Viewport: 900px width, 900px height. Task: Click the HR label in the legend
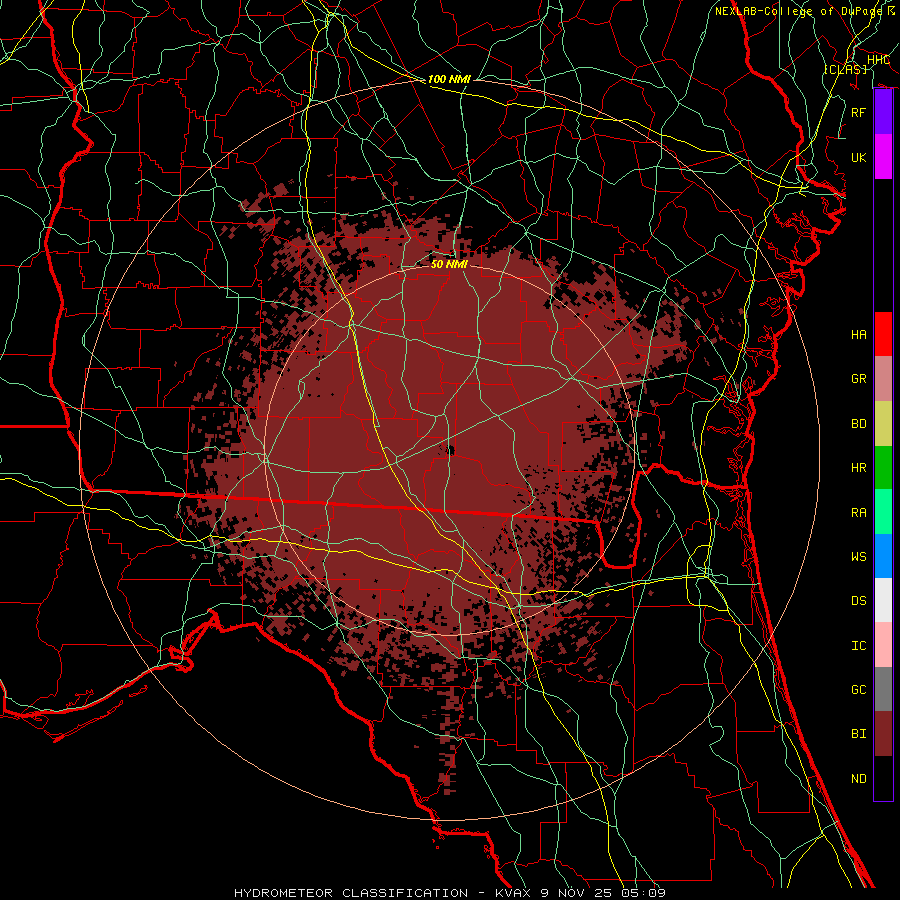click(x=859, y=468)
